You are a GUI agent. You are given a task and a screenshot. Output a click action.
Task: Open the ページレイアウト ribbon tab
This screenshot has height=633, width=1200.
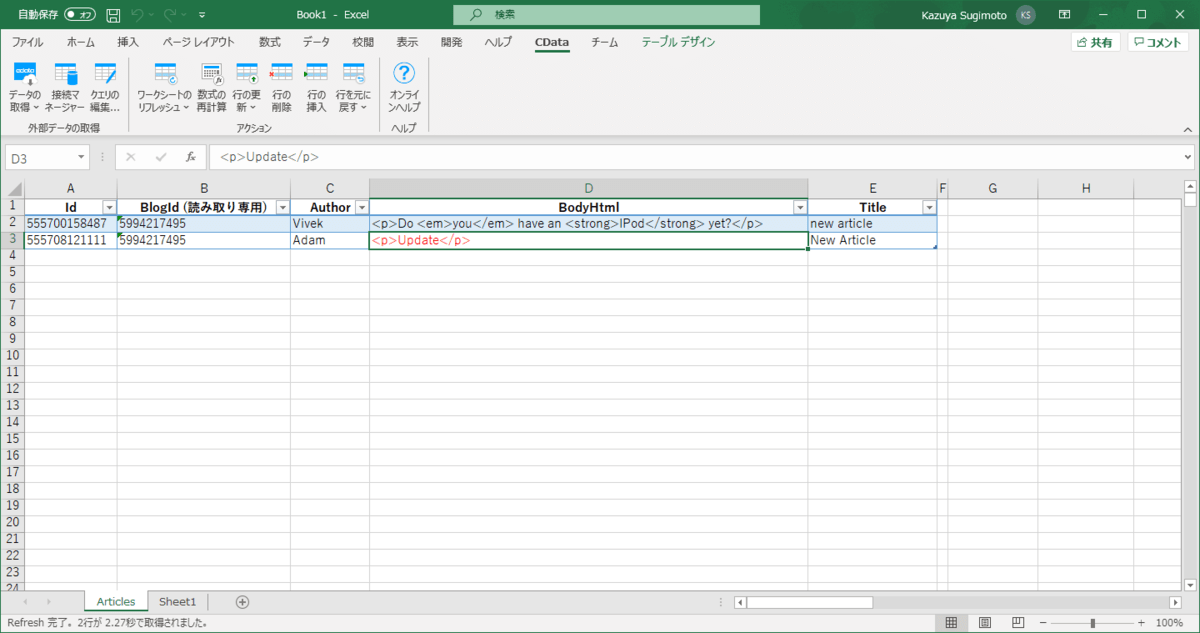point(199,42)
